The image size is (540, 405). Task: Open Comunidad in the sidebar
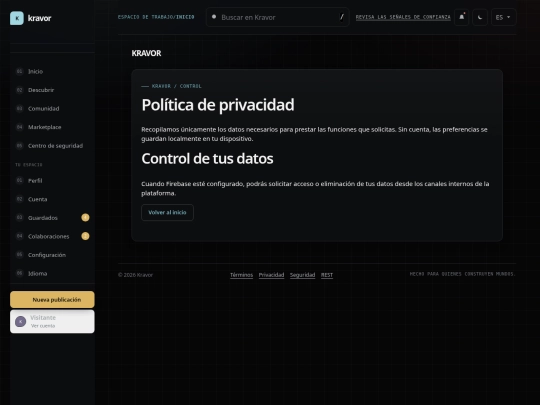click(52, 108)
